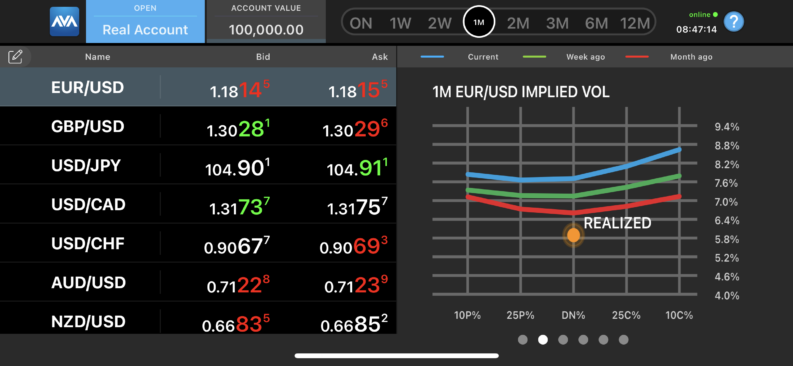Expand the Account Value panel

point(266,21)
